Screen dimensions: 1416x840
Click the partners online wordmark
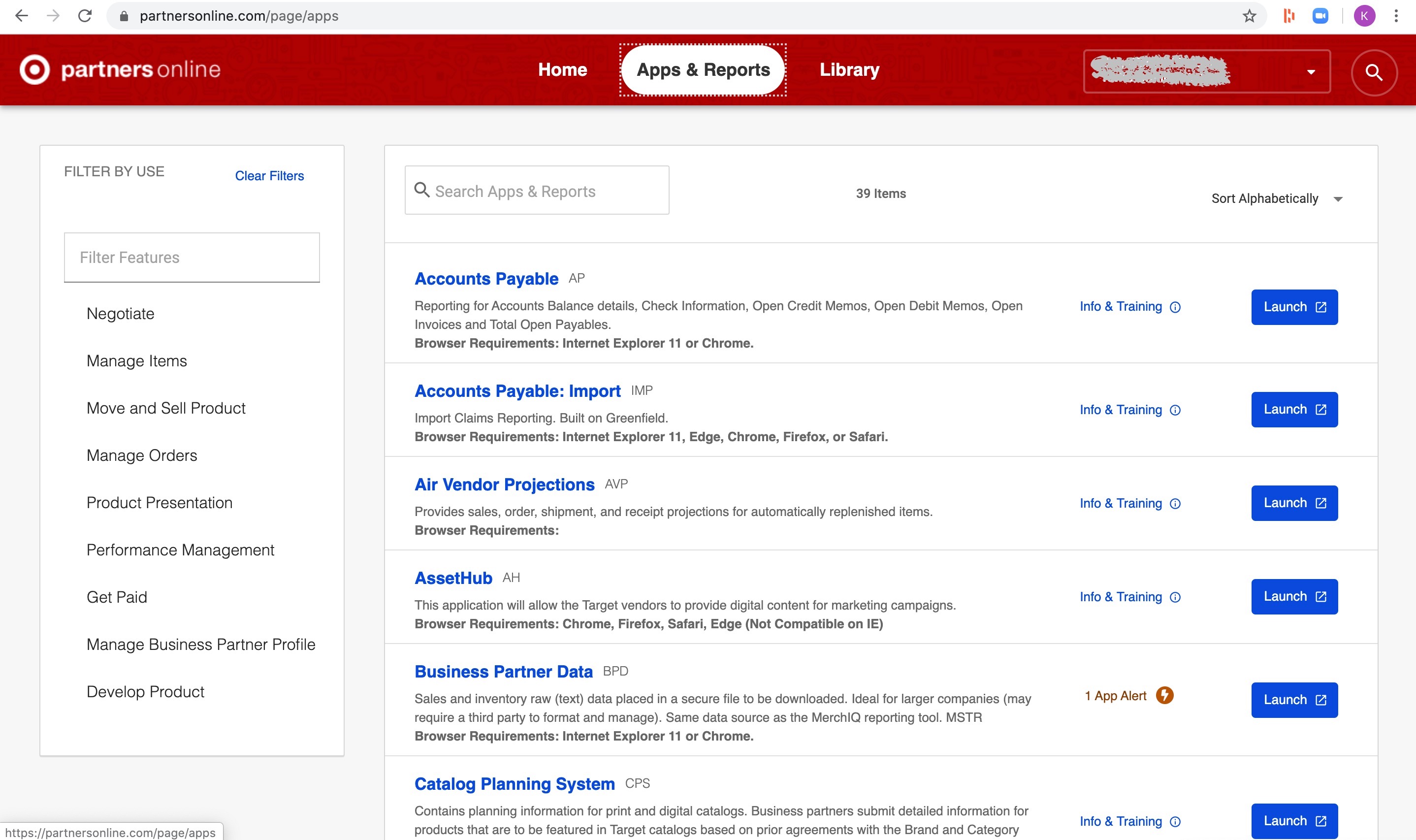click(140, 69)
